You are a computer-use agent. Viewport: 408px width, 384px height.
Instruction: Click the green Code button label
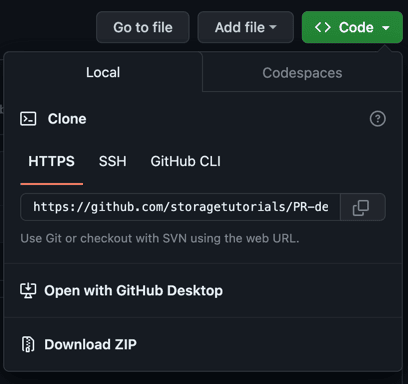coord(356,27)
